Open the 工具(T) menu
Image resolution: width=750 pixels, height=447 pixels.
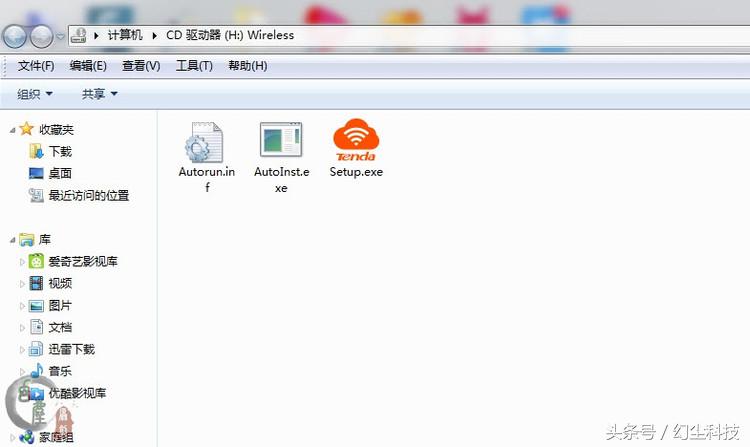coord(194,66)
